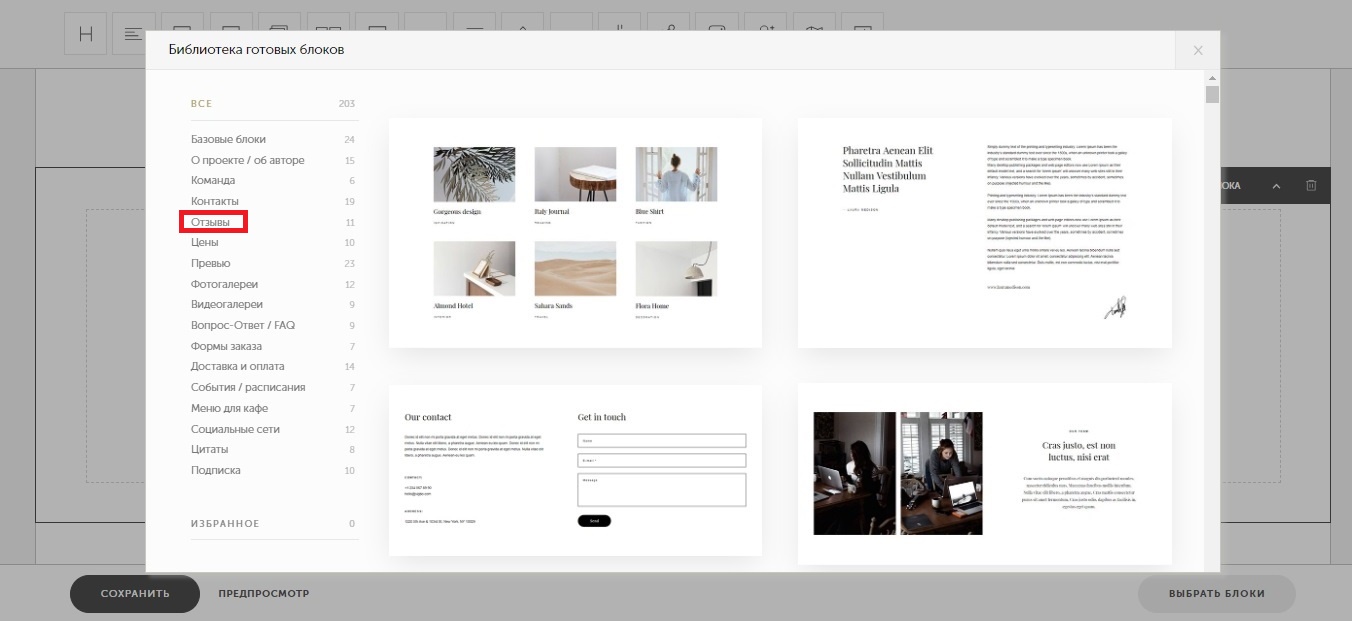Click the СОХРАНИТЬ button
This screenshot has height=621, width=1352.
pyautogui.click(x=135, y=594)
